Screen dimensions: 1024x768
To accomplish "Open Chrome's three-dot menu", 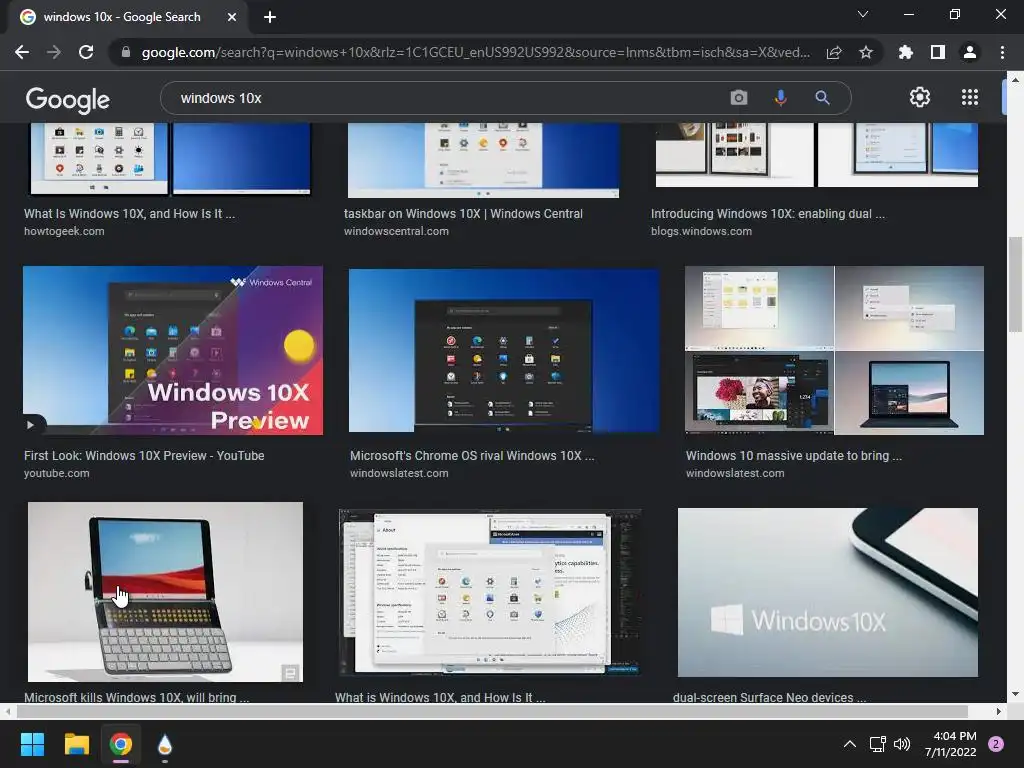I will (1002, 52).
